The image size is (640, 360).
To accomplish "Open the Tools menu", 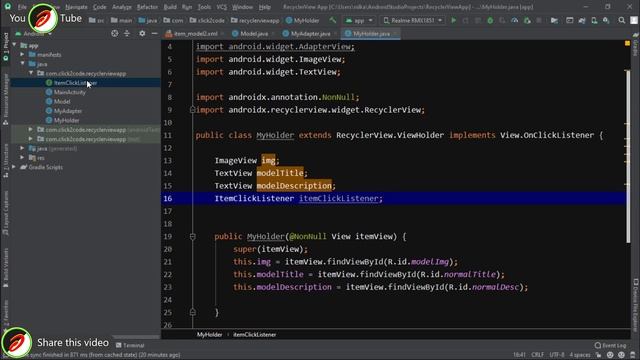I will tap(204, 7).
